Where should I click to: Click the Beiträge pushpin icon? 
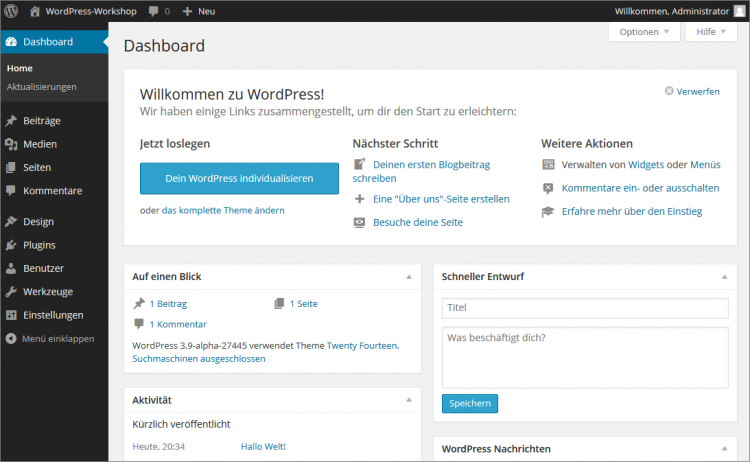pos(11,121)
